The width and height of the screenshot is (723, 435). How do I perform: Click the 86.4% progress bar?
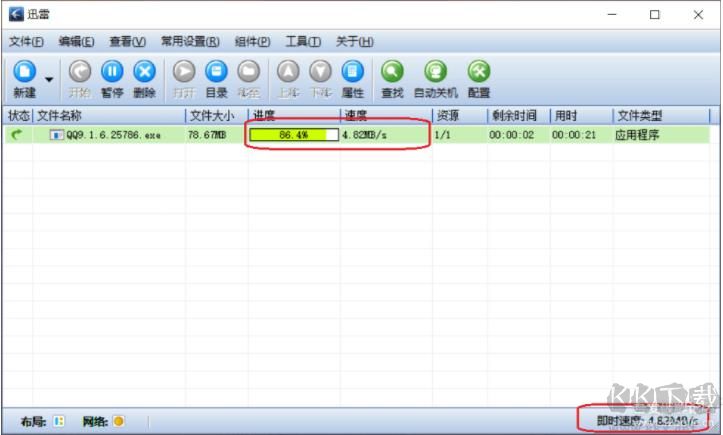coord(294,135)
